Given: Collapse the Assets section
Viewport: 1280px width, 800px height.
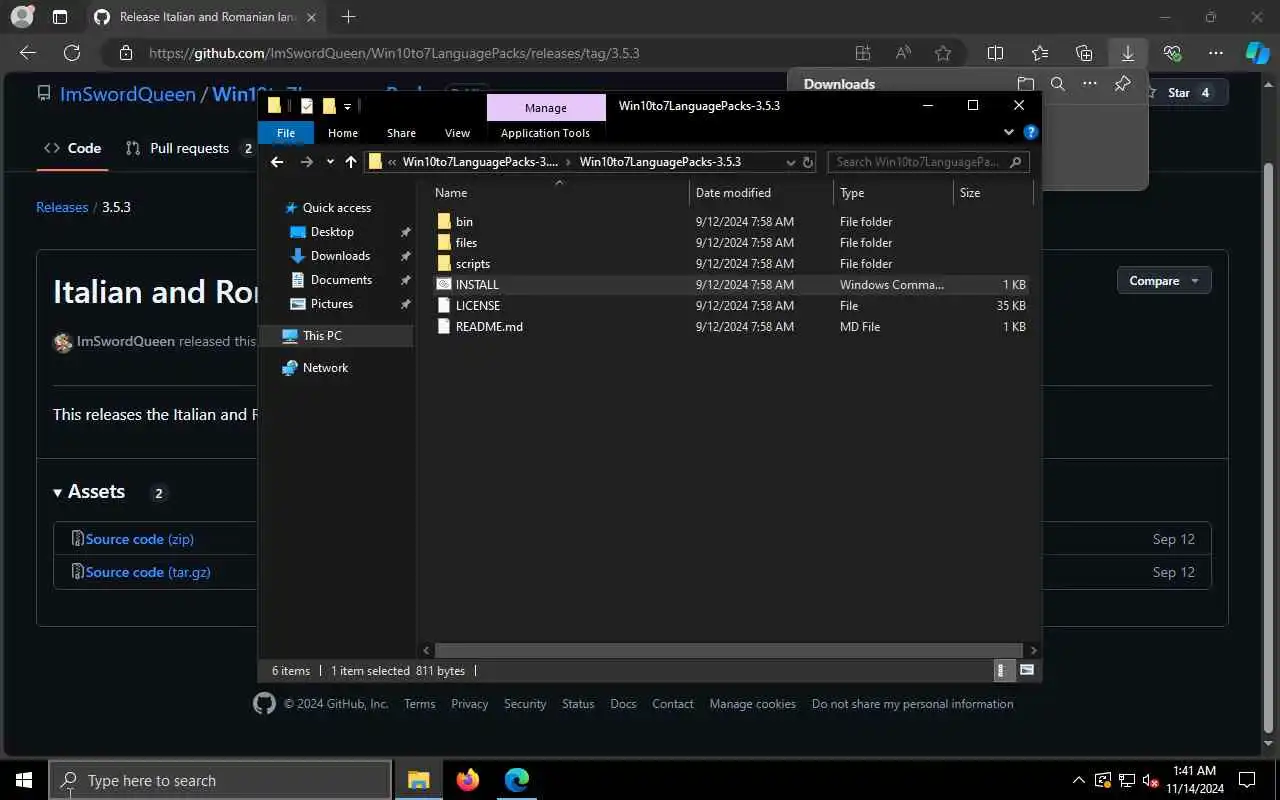Looking at the screenshot, I should click(x=89, y=492).
